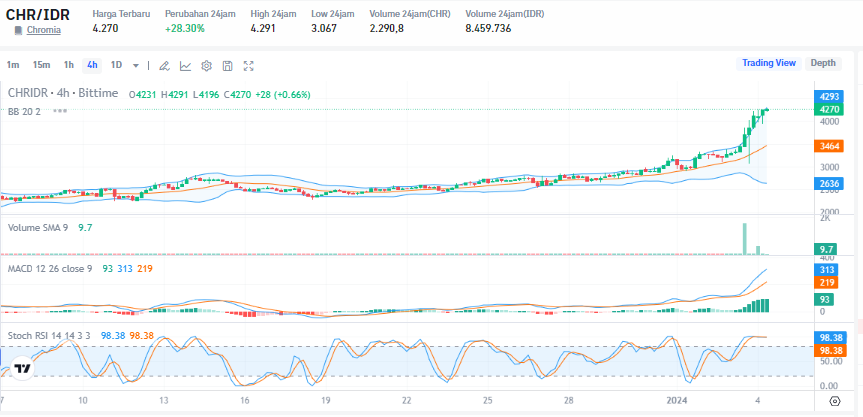Click the Low 24jam 3.067 value

point(324,29)
